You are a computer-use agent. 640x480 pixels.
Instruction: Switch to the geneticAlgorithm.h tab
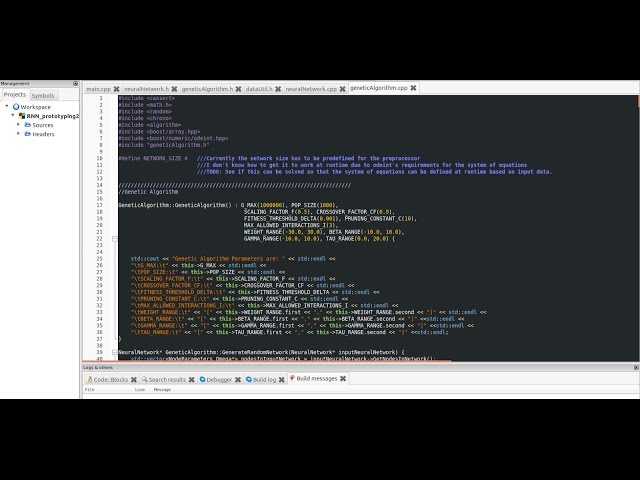207,89
